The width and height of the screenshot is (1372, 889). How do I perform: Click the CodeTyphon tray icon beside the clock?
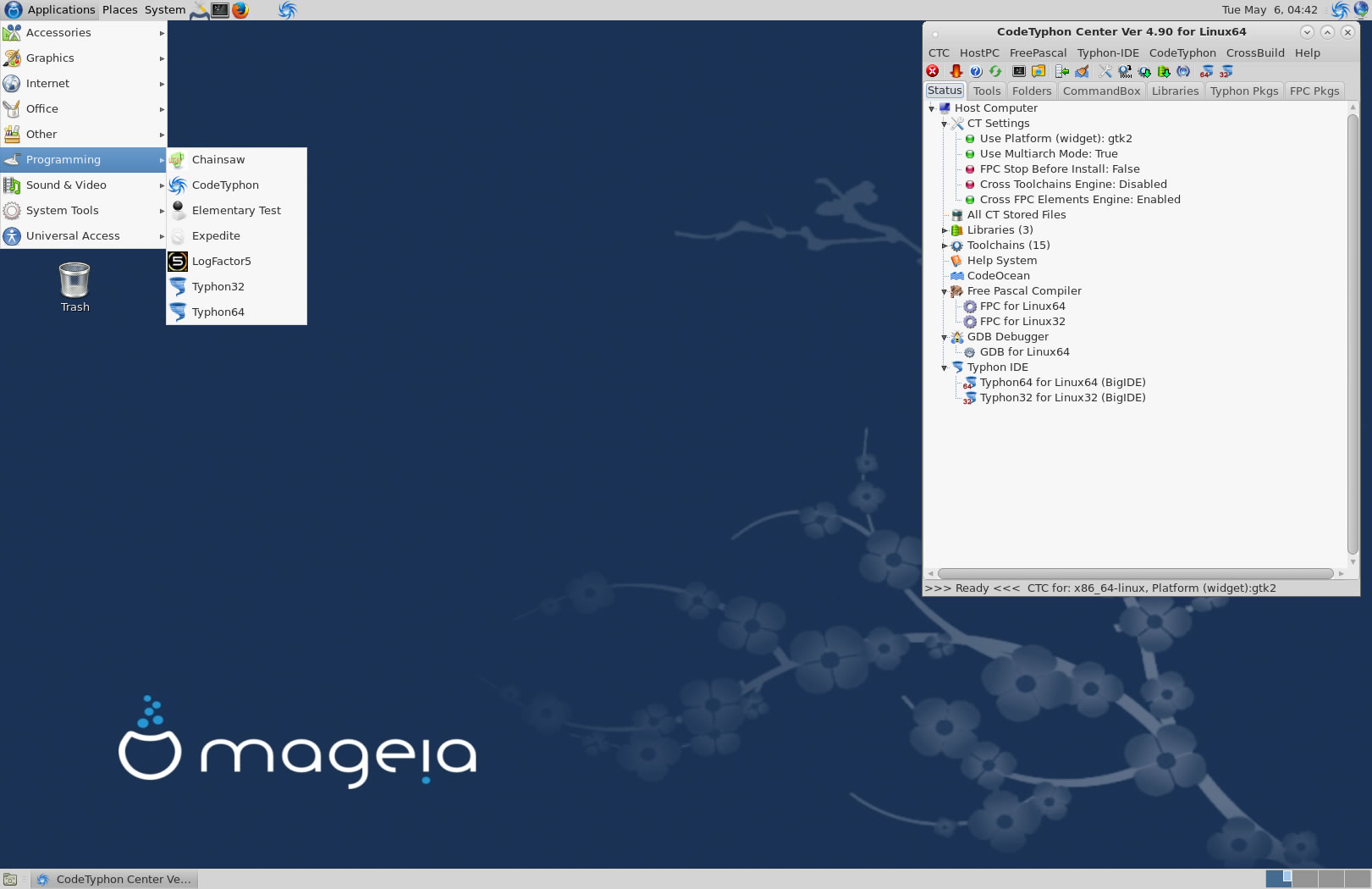point(1341,10)
